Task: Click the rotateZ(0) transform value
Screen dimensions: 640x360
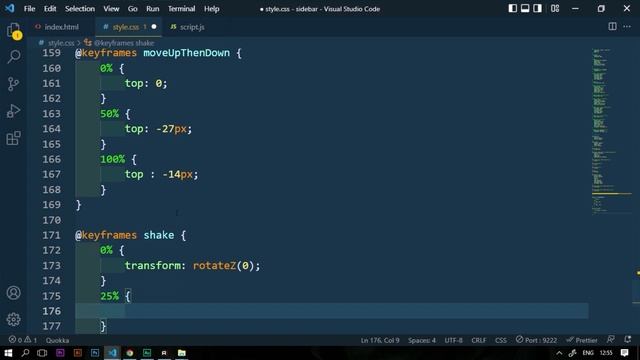Action: pos(223,266)
